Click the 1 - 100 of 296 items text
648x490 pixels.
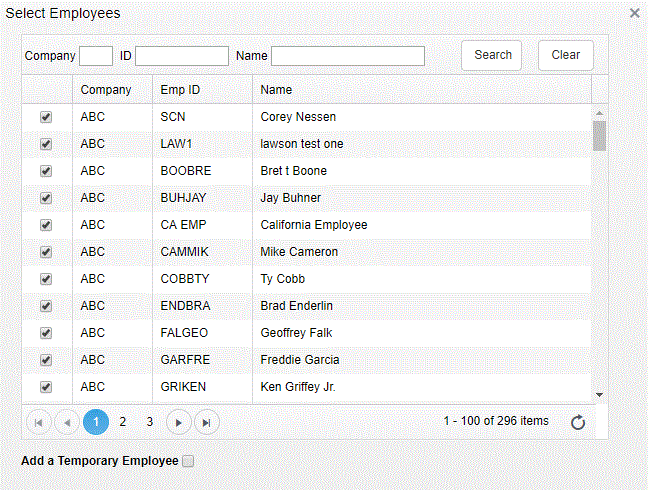(x=496, y=421)
